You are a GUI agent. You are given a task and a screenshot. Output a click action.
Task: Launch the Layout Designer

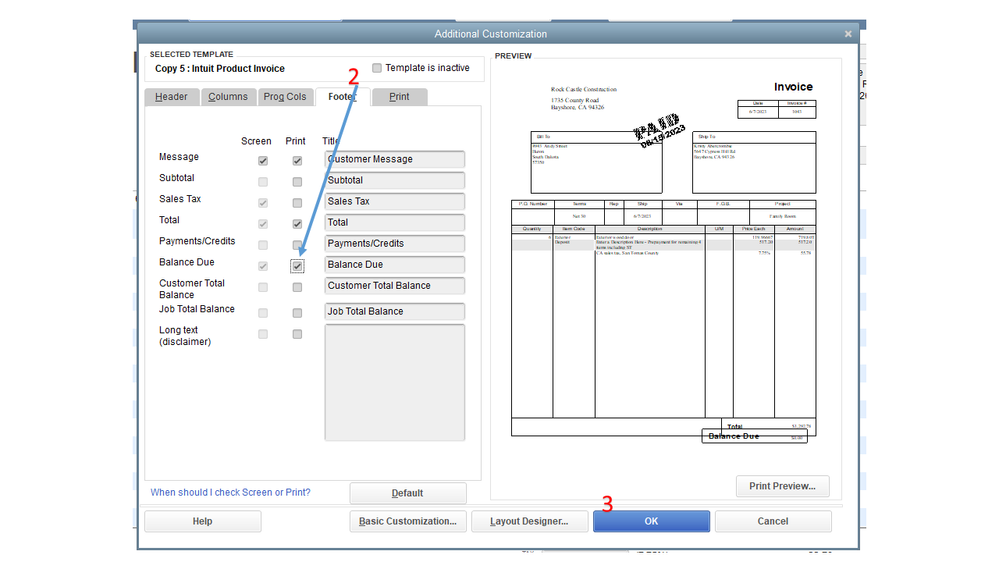(x=529, y=521)
